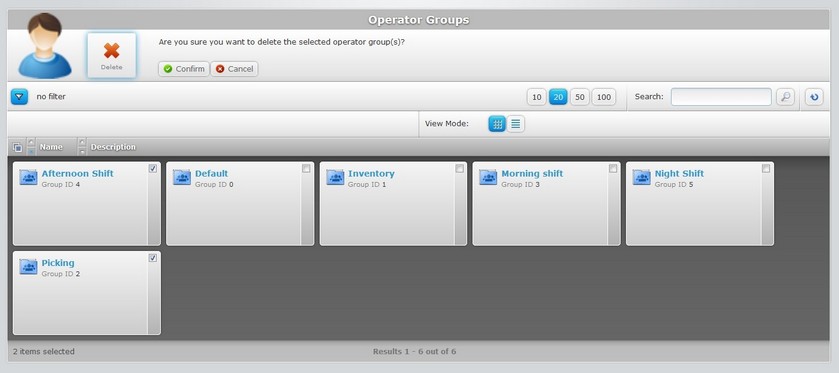Click the 'Group ID 4' text

(60, 185)
